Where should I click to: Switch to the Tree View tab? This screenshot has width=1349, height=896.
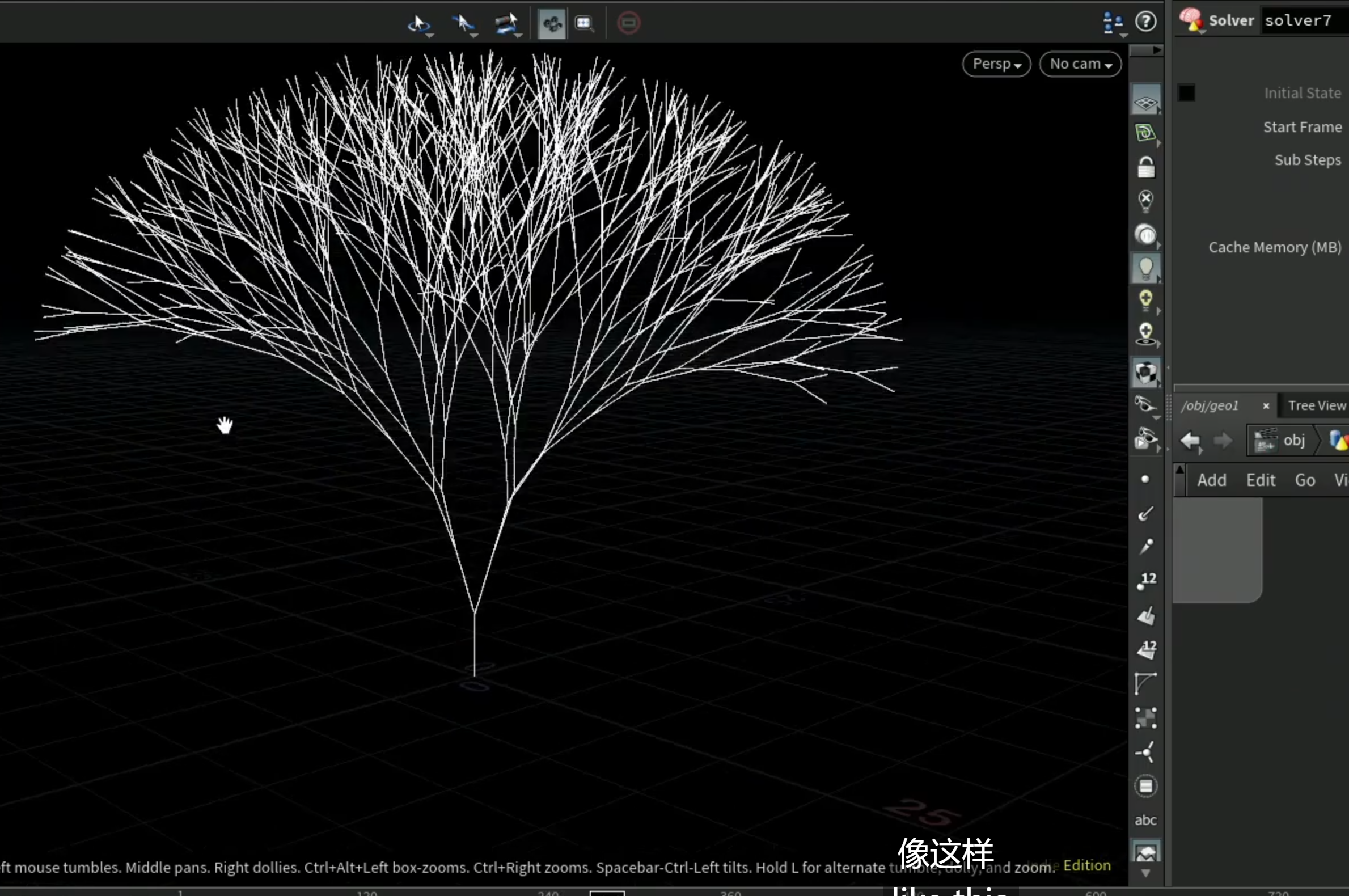[1317, 405]
